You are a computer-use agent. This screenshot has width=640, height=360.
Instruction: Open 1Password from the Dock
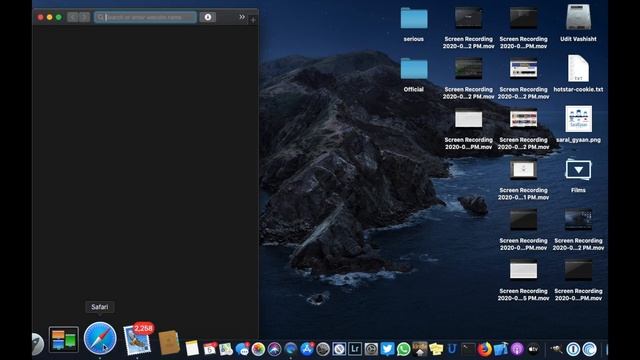(573, 349)
